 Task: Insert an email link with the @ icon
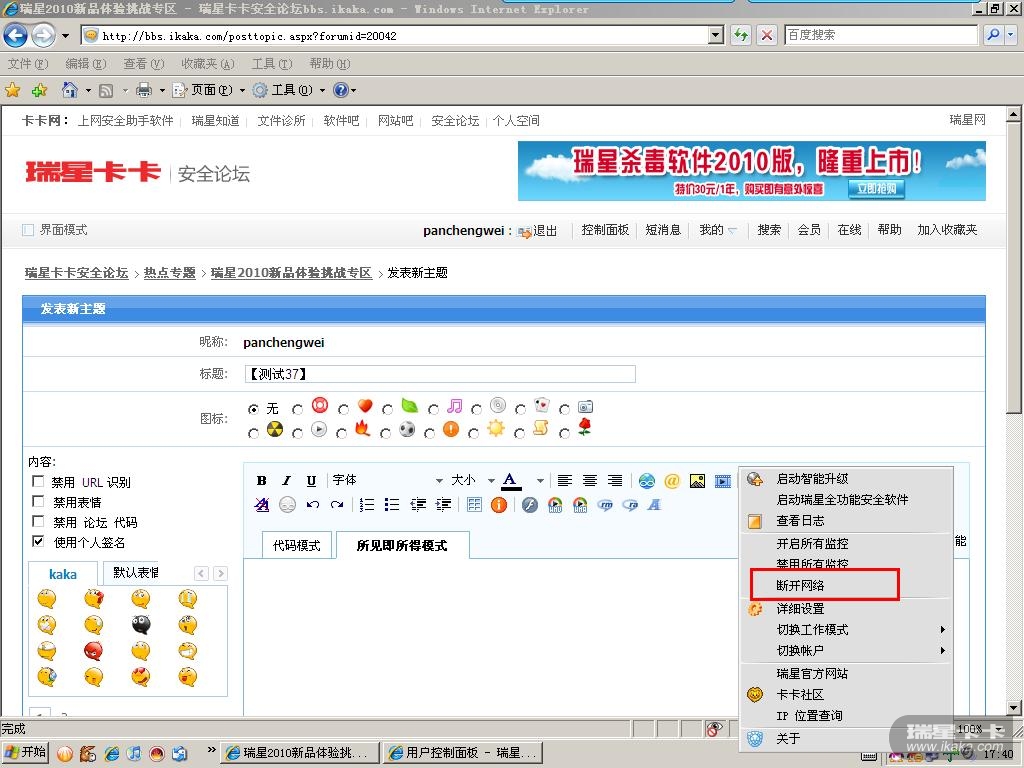coord(671,481)
